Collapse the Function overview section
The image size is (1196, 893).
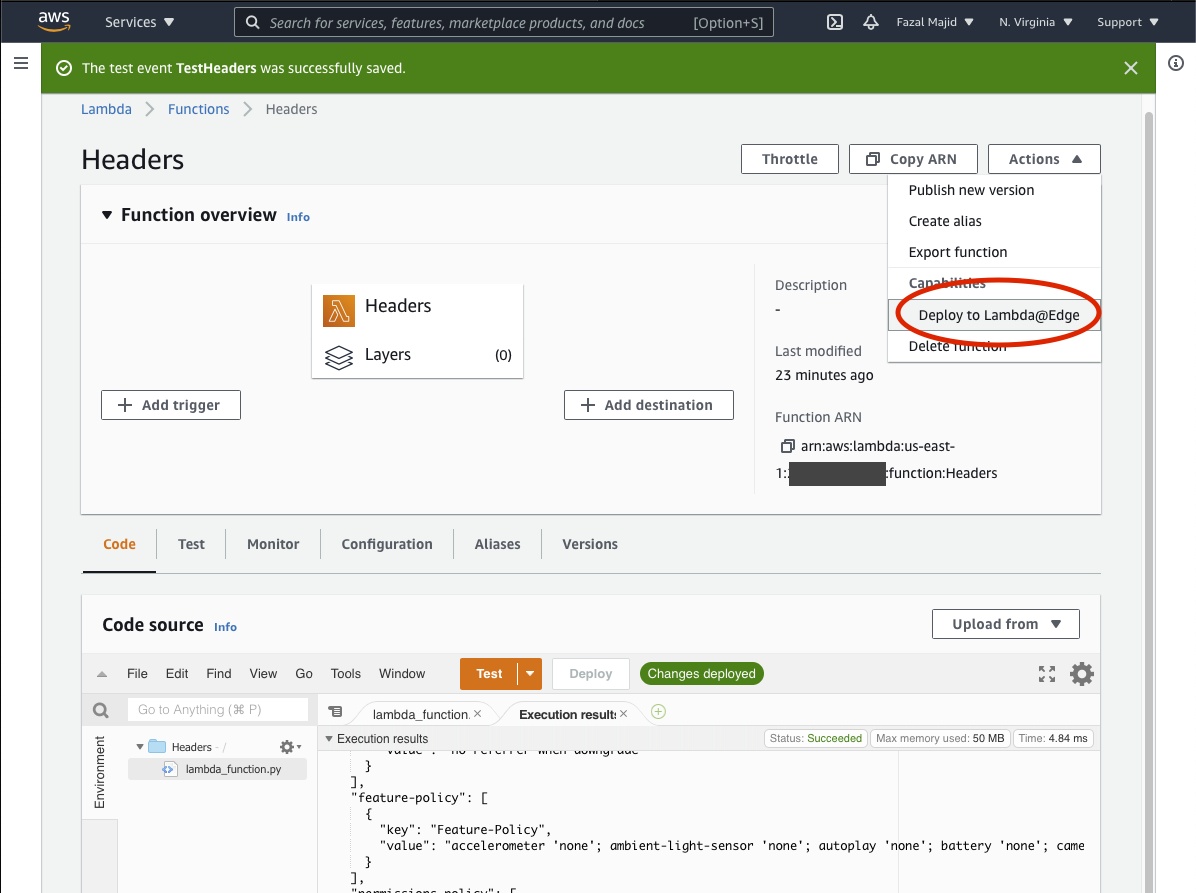(x=107, y=215)
